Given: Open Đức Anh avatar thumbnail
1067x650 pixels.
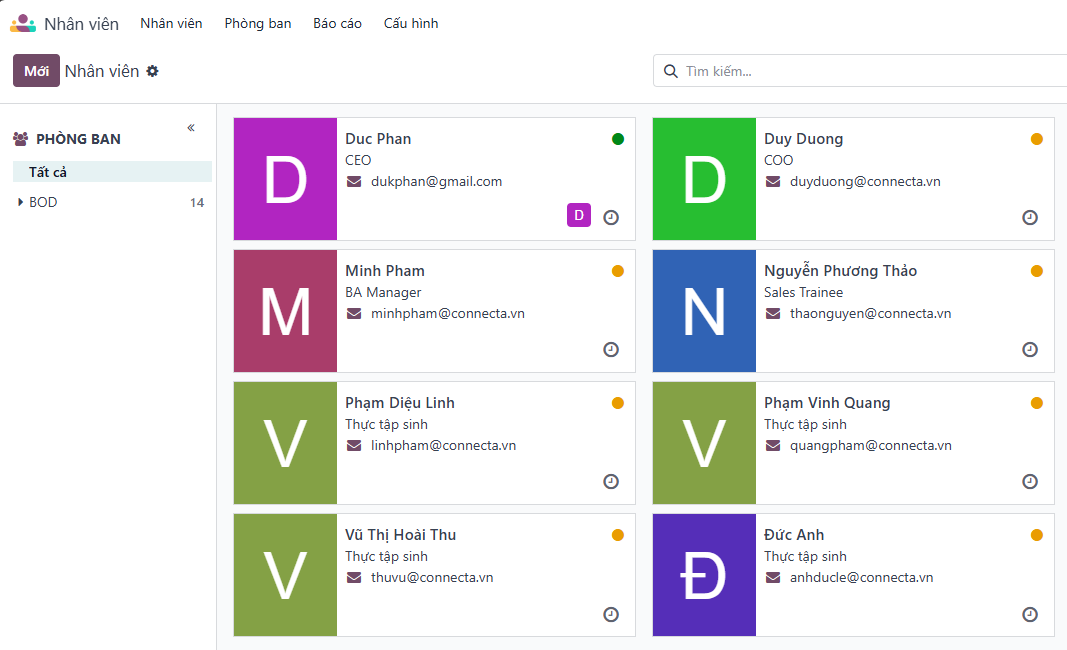Looking at the screenshot, I should tap(704, 575).
